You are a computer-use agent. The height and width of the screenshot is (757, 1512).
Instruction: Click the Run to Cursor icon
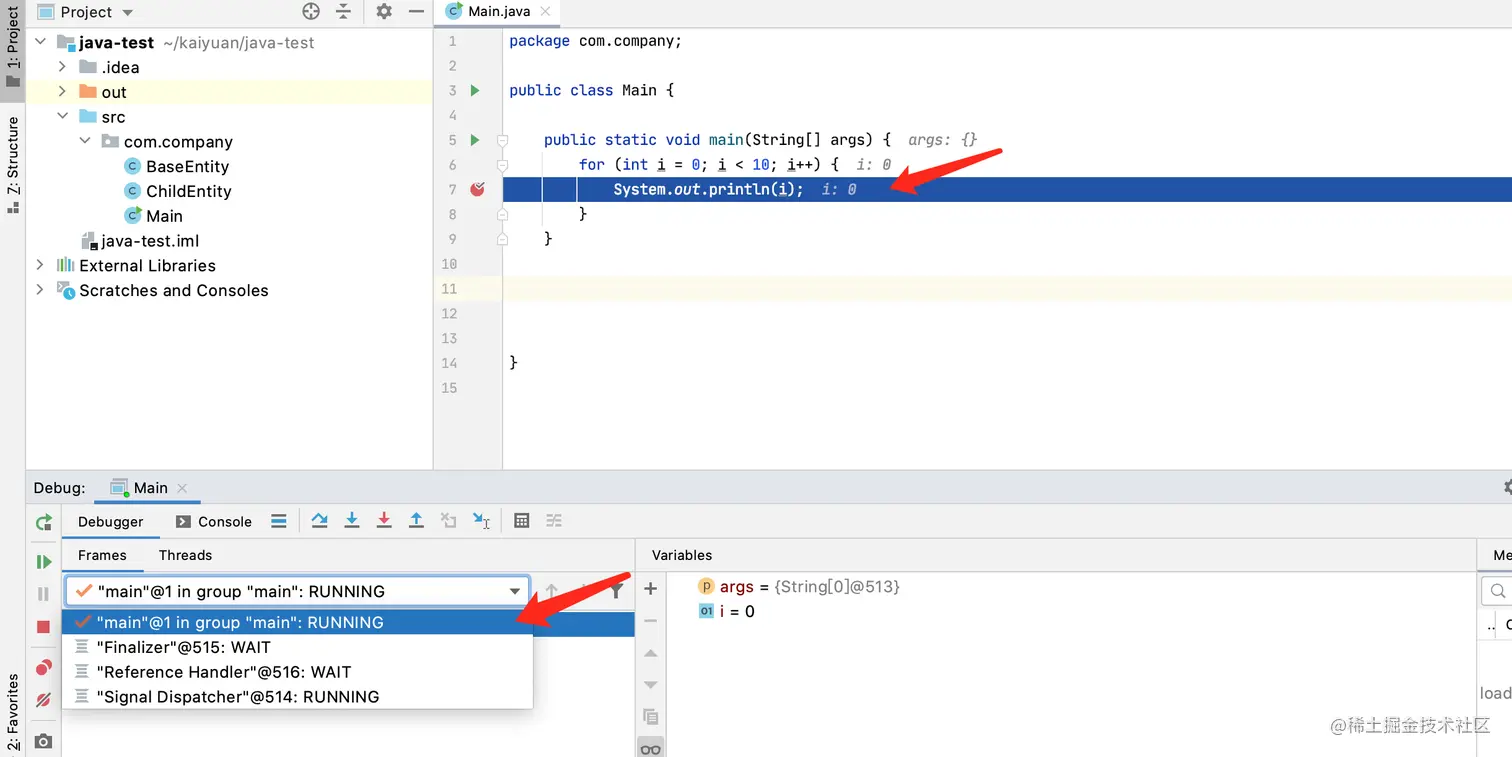[482, 521]
